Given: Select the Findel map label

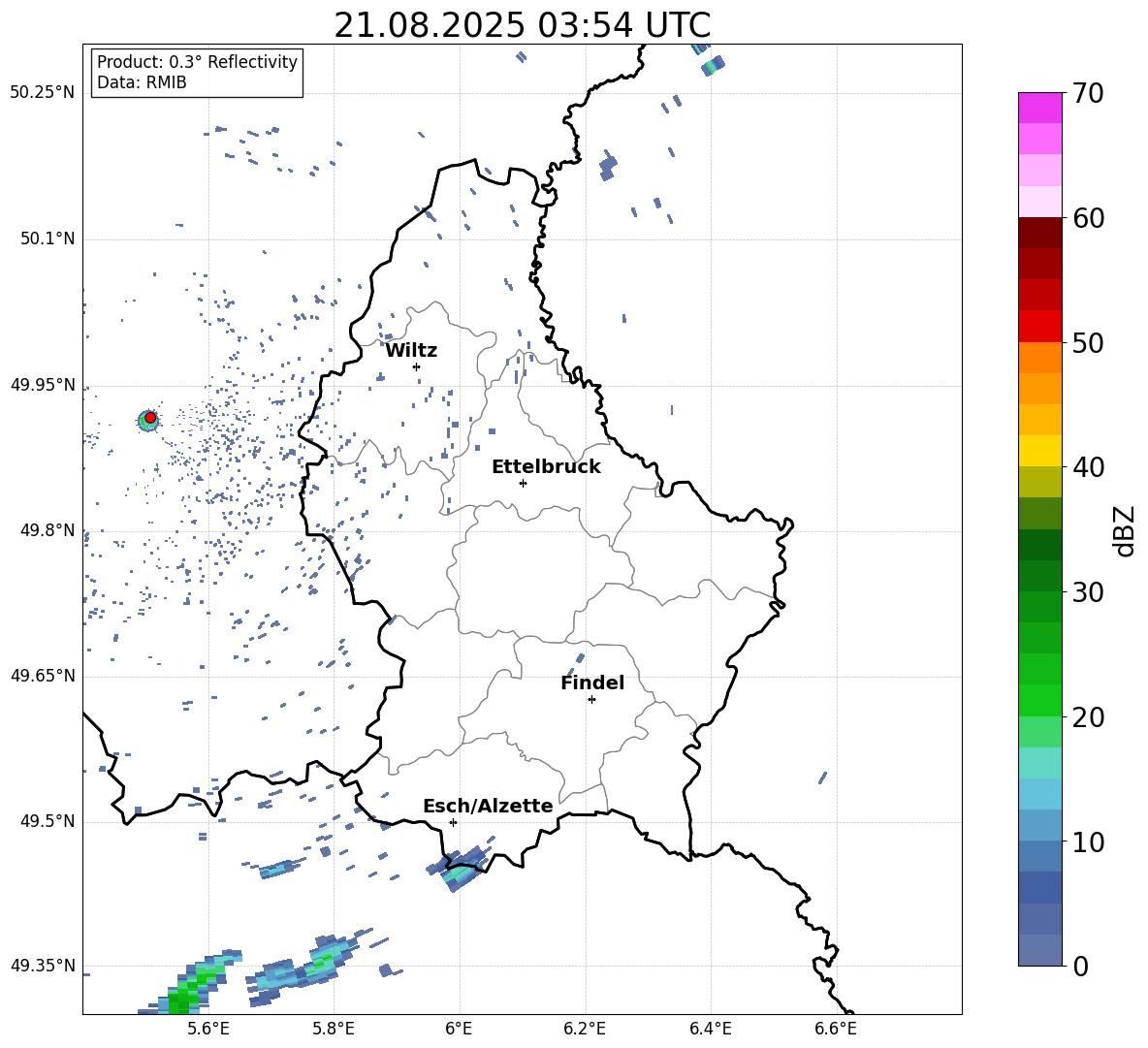Looking at the screenshot, I should pyautogui.click(x=592, y=683).
